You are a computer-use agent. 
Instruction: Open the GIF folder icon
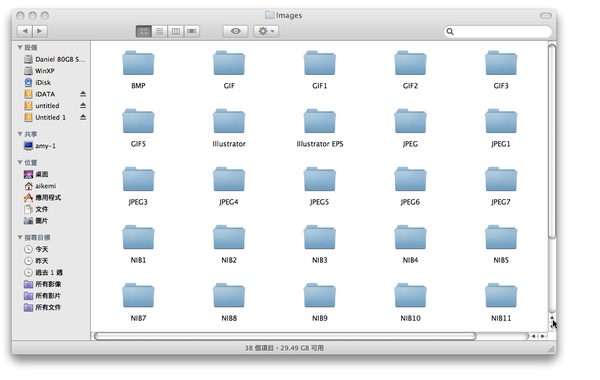[x=229, y=63]
